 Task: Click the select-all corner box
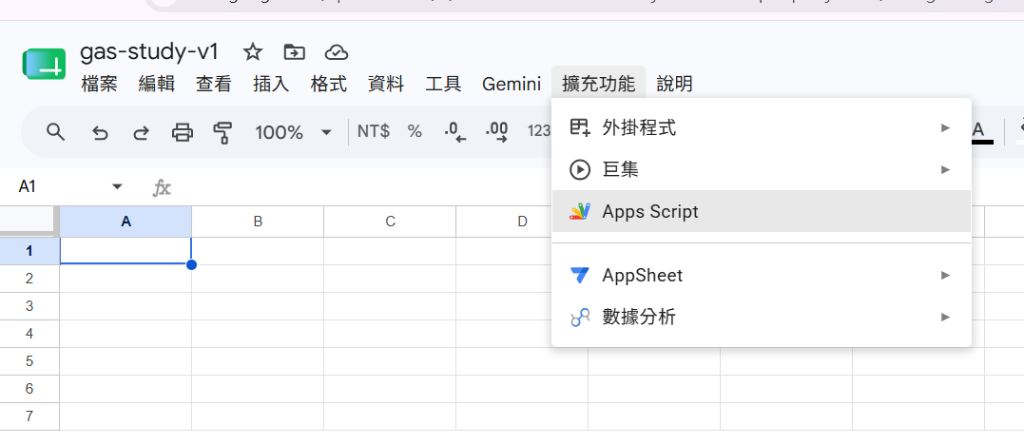(29, 221)
